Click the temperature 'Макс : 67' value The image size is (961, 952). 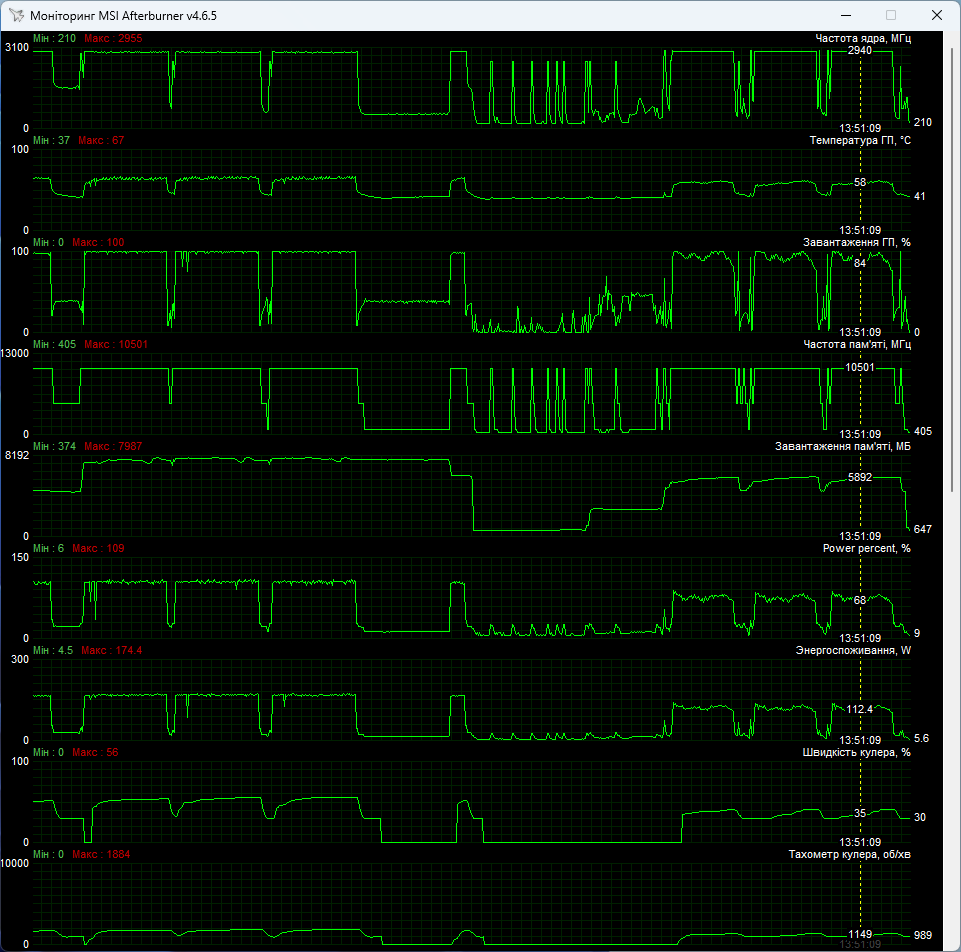click(101, 140)
